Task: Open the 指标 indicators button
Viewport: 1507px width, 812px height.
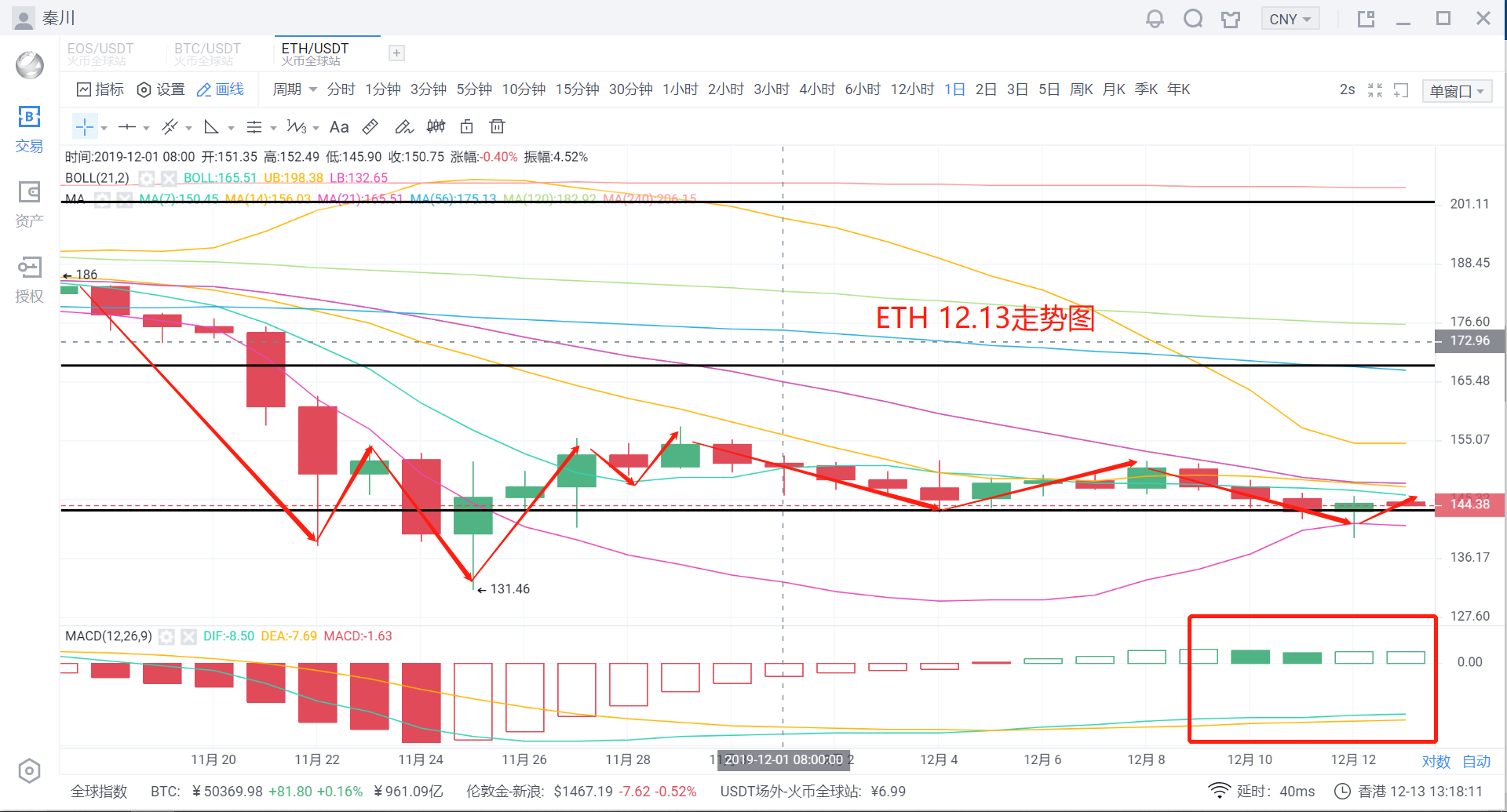Action: [100, 89]
